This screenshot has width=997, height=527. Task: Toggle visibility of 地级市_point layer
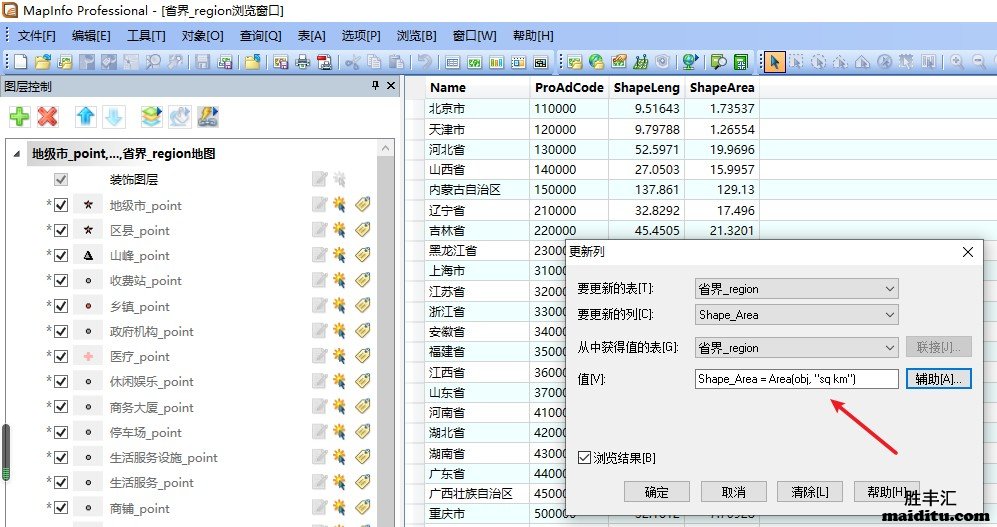click(x=61, y=205)
